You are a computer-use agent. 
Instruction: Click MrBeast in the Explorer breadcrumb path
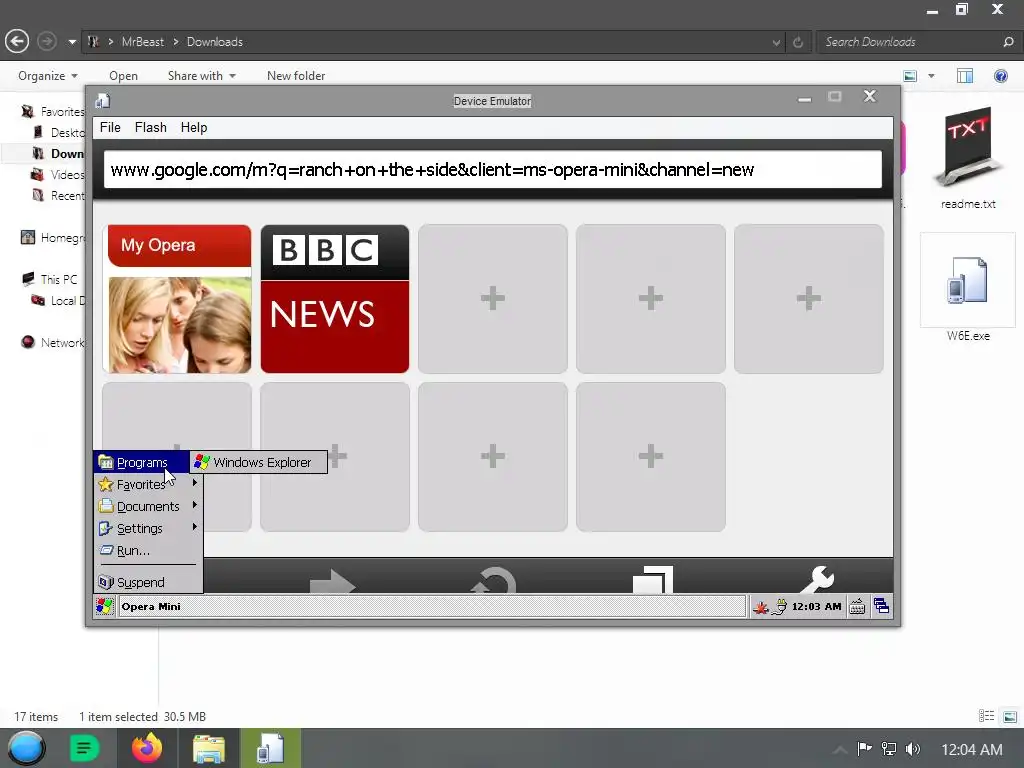click(x=143, y=42)
